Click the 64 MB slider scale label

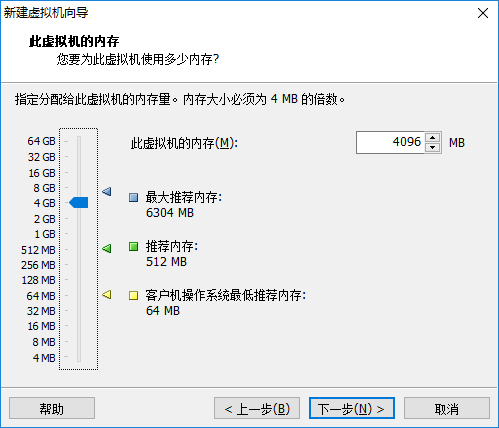(x=41, y=296)
